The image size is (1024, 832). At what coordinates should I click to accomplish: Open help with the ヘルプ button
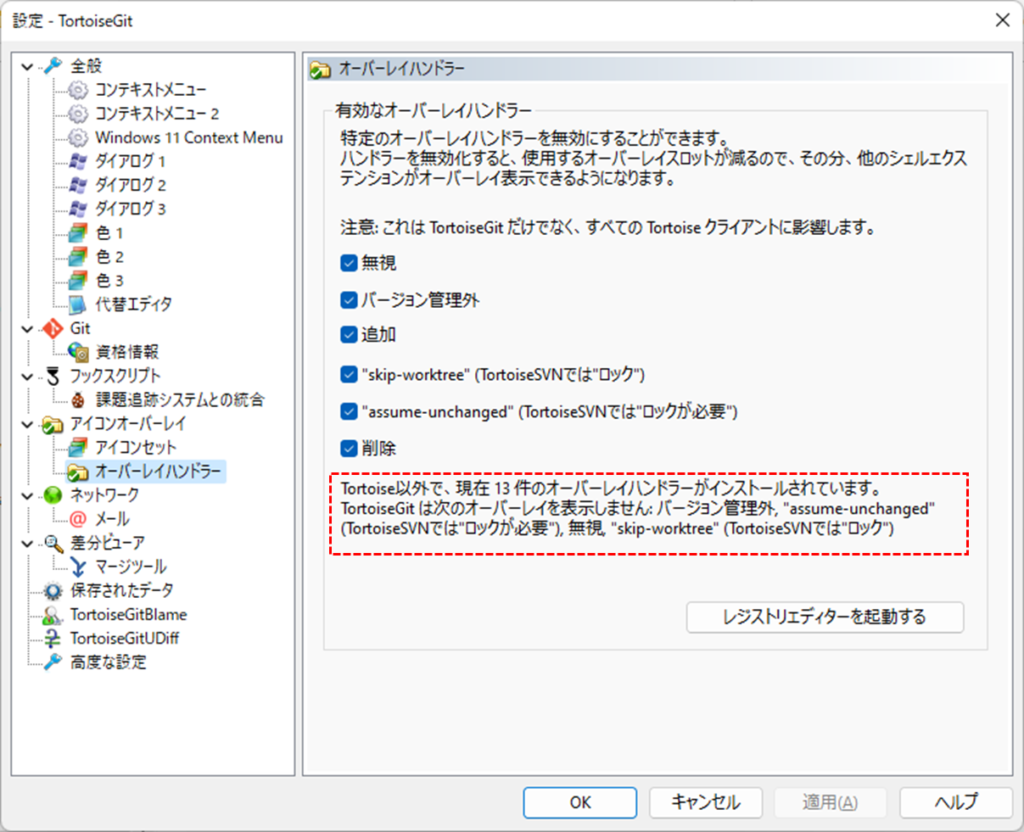[956, 803]
